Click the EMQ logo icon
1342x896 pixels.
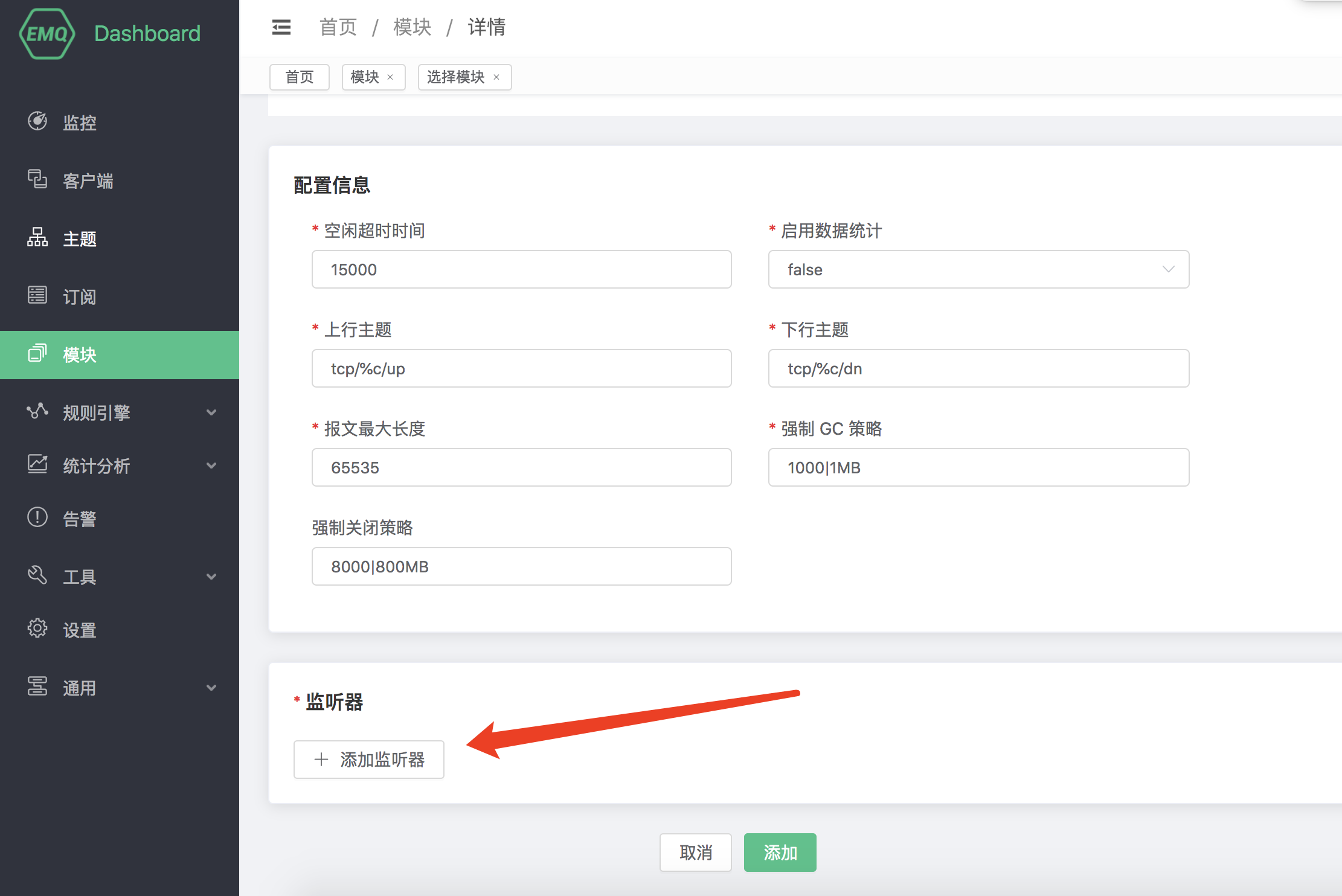tap(47, 34)
